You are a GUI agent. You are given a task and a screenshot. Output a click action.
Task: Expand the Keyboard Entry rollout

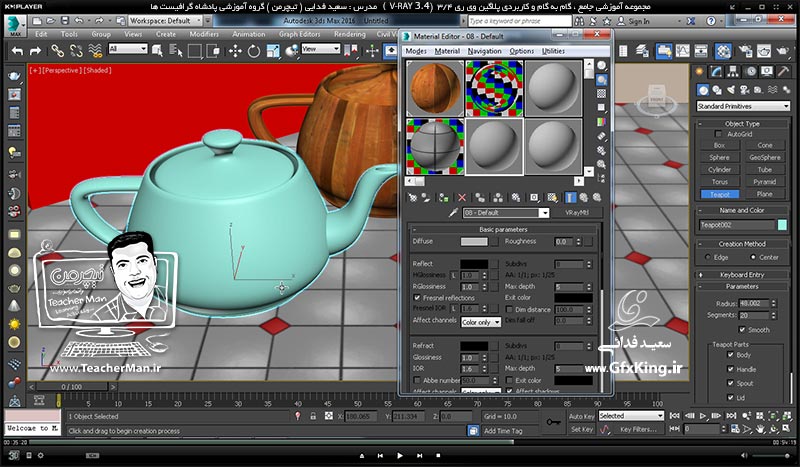tap(742, 275)
